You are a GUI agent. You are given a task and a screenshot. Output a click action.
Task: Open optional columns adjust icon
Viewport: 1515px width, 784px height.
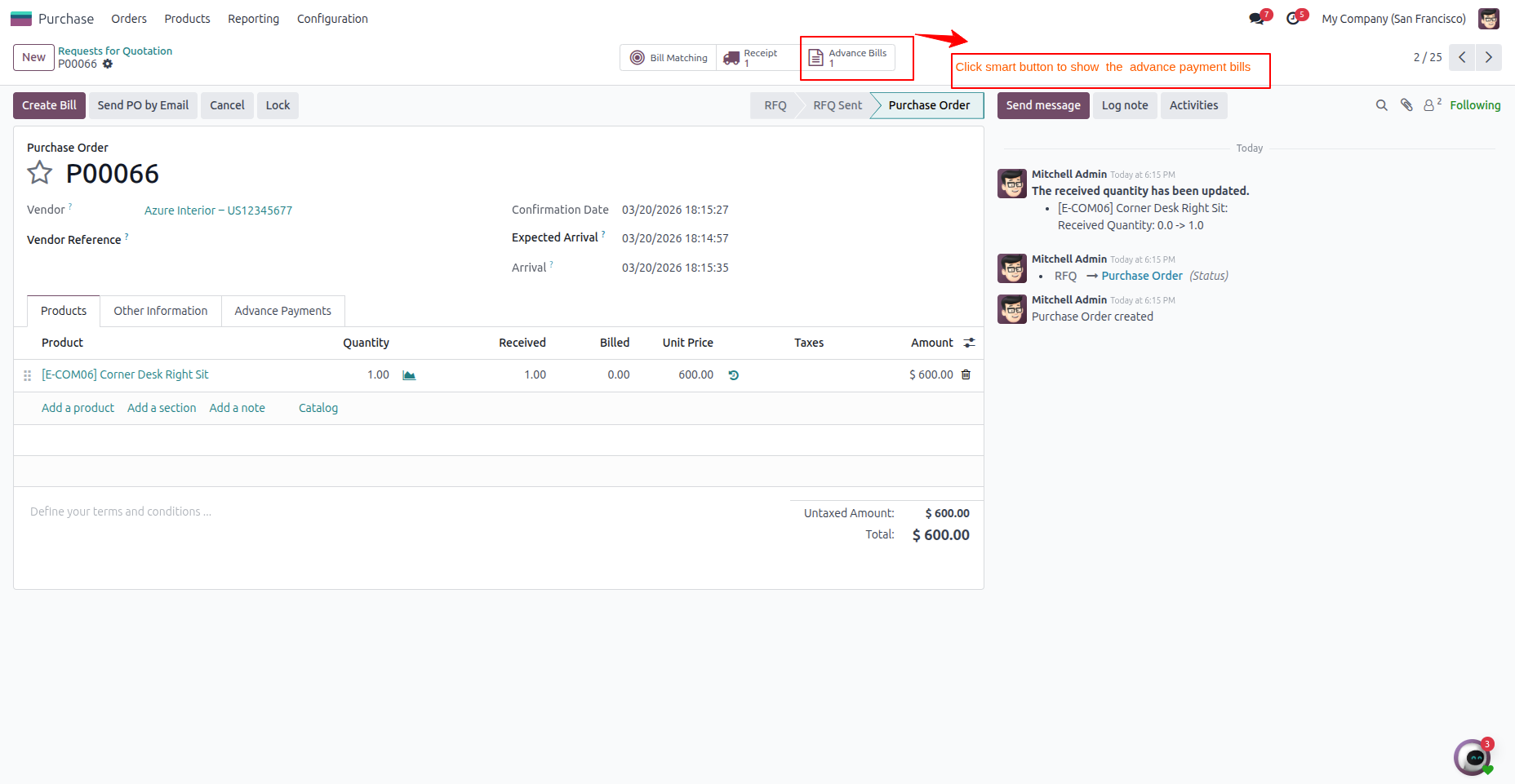pyautogui.click(x=969, y=343)
